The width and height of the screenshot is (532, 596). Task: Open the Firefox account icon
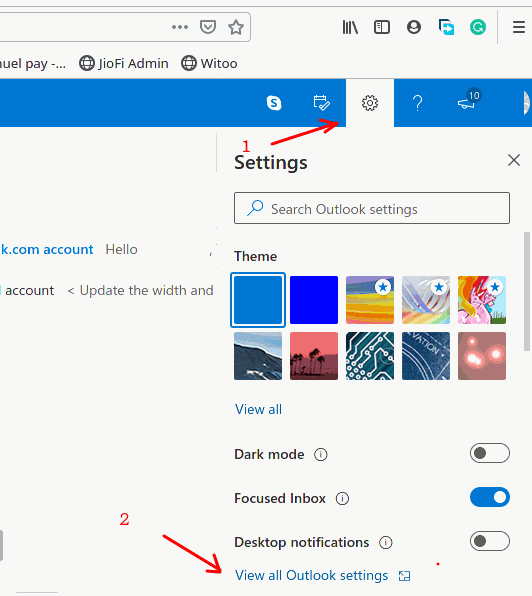tap(414, 27)
